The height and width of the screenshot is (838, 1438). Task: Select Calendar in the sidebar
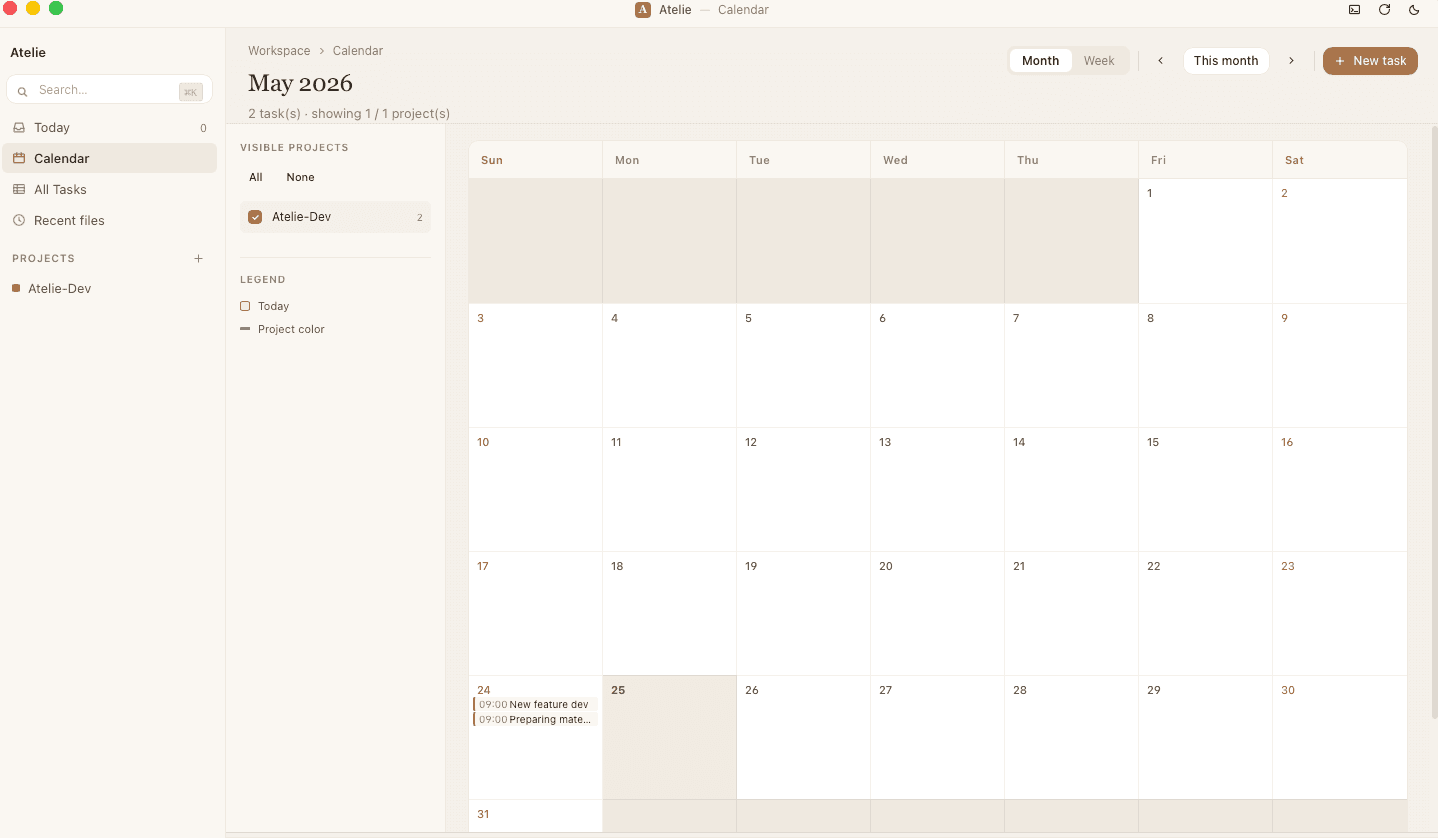(109, 158)
